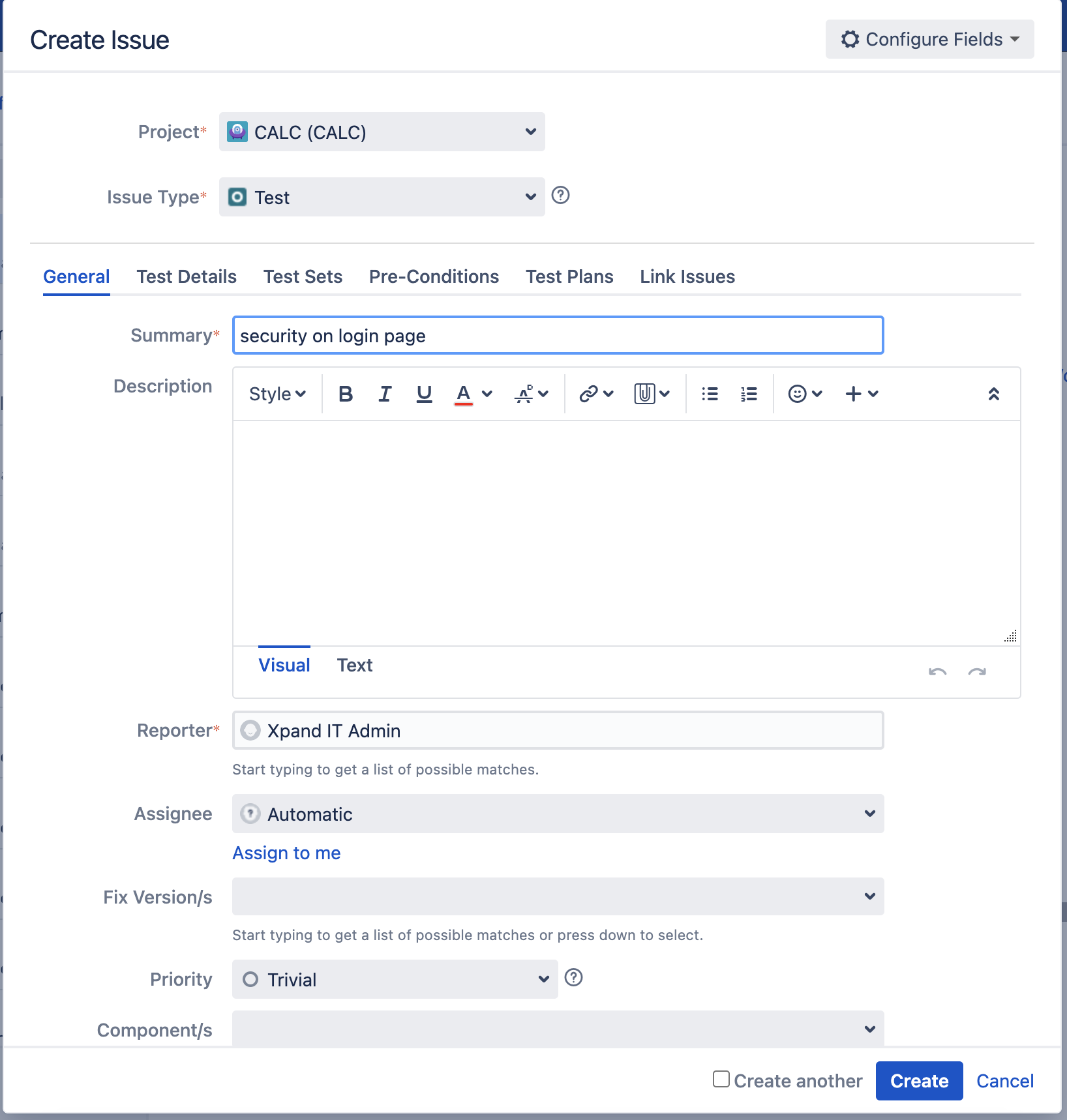This screenshot has width=1067, height=1120.
Task: Expand the Priority dropdown set to Trivial
Action: pyautogui.click(x=395, y=979)
